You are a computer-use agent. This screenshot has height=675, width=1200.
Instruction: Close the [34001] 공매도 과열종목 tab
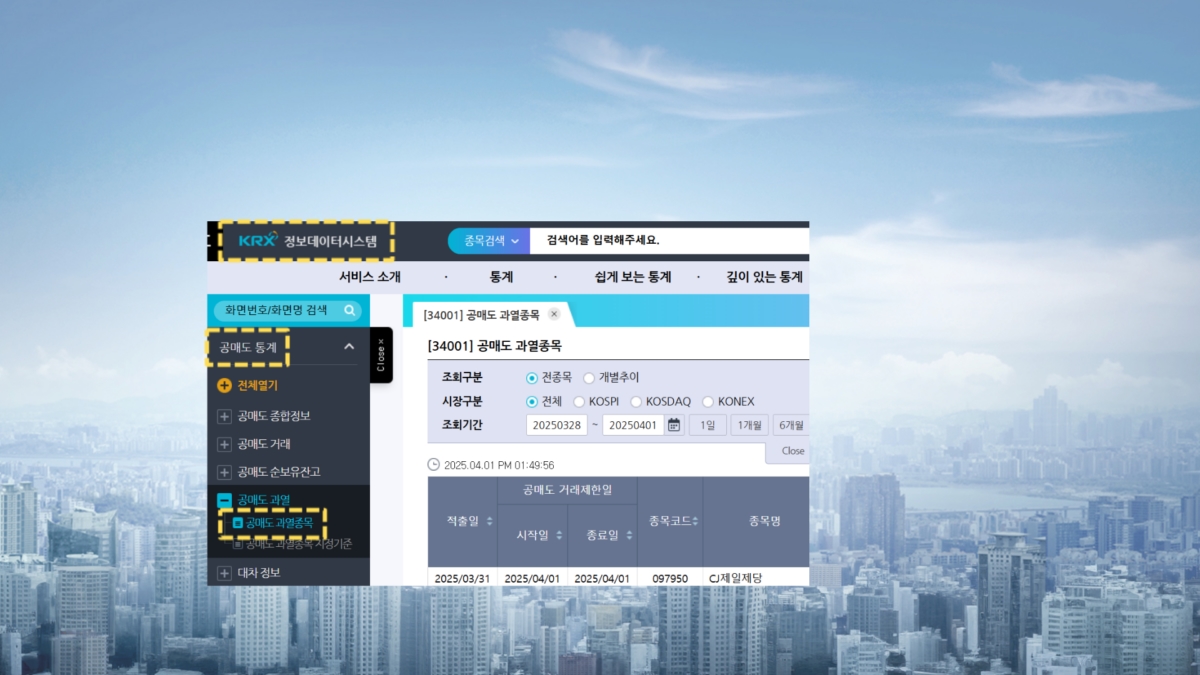point(554,314)
